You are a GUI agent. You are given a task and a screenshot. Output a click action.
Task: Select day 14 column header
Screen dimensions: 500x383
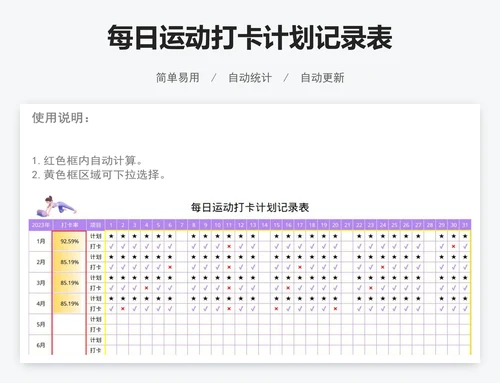point(265,225)
